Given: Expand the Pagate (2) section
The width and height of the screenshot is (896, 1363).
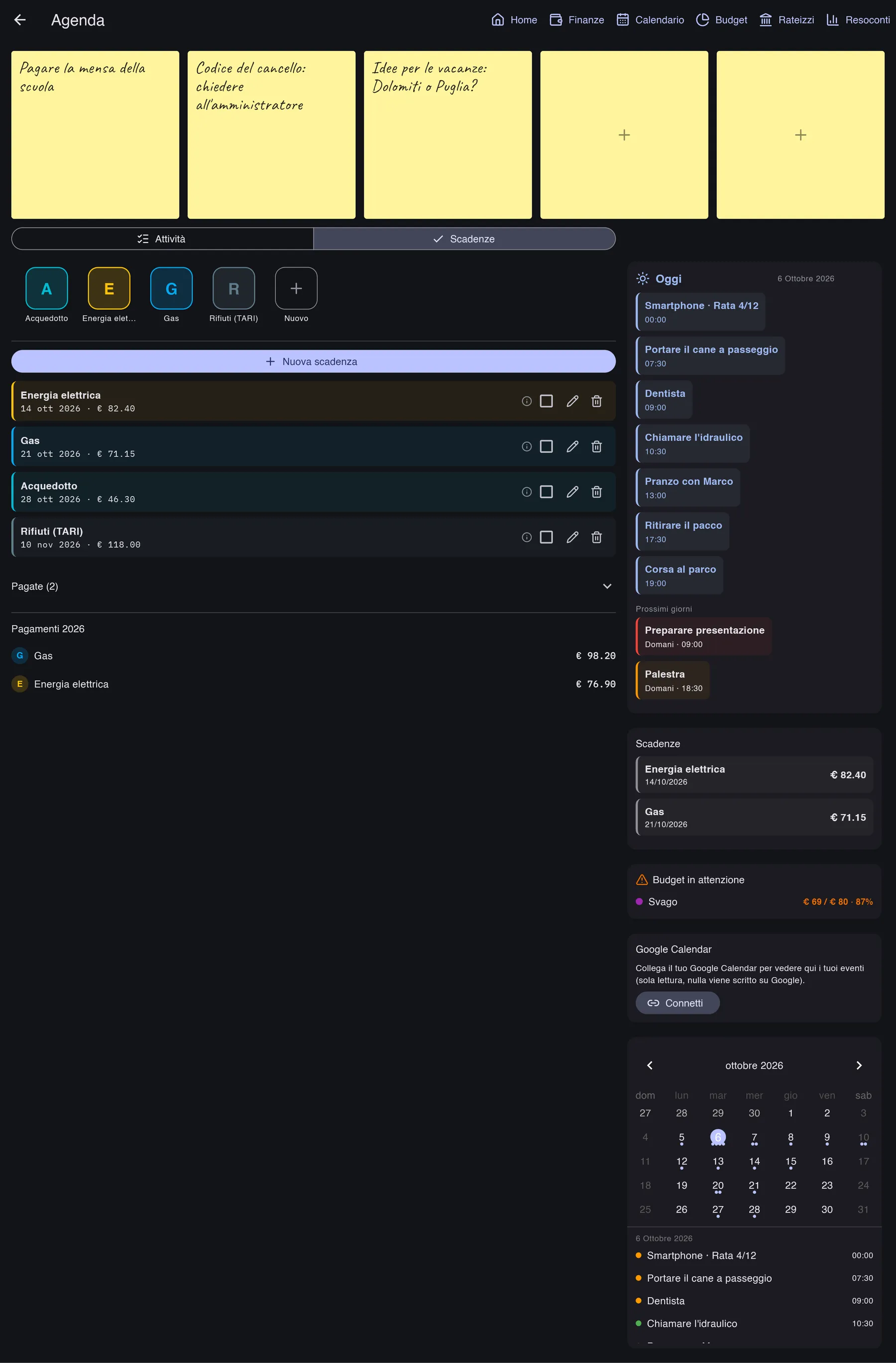Looking at the screenshot, I should pos(313,586).
